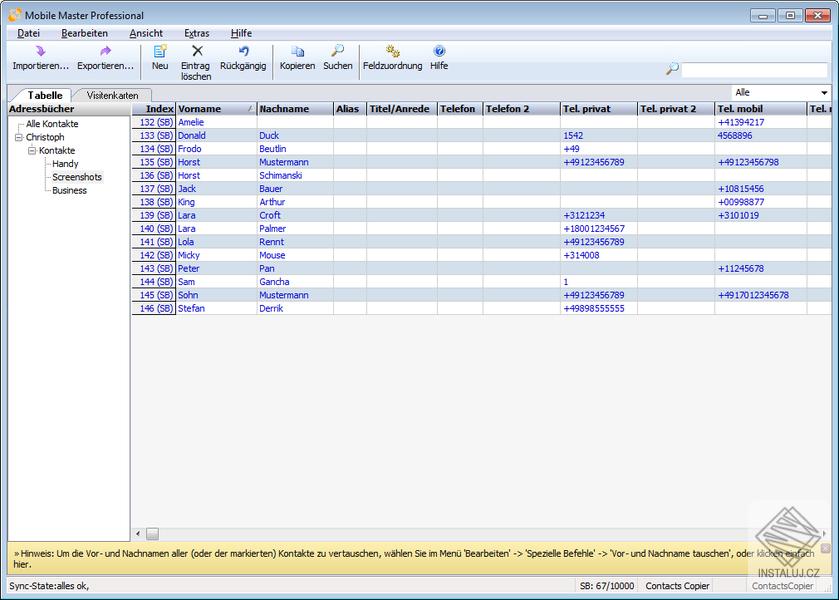Click the Kopieren toolbar icon
Viewport: 839px width, 600px height.
297,51
